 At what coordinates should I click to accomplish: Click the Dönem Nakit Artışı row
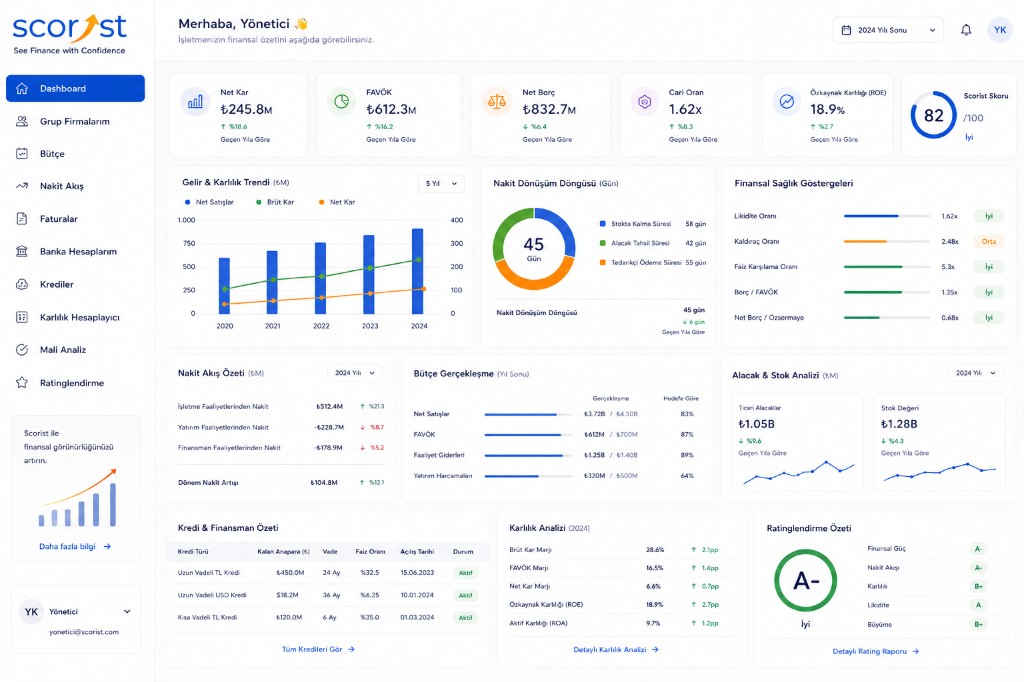[x=281, y=483]
